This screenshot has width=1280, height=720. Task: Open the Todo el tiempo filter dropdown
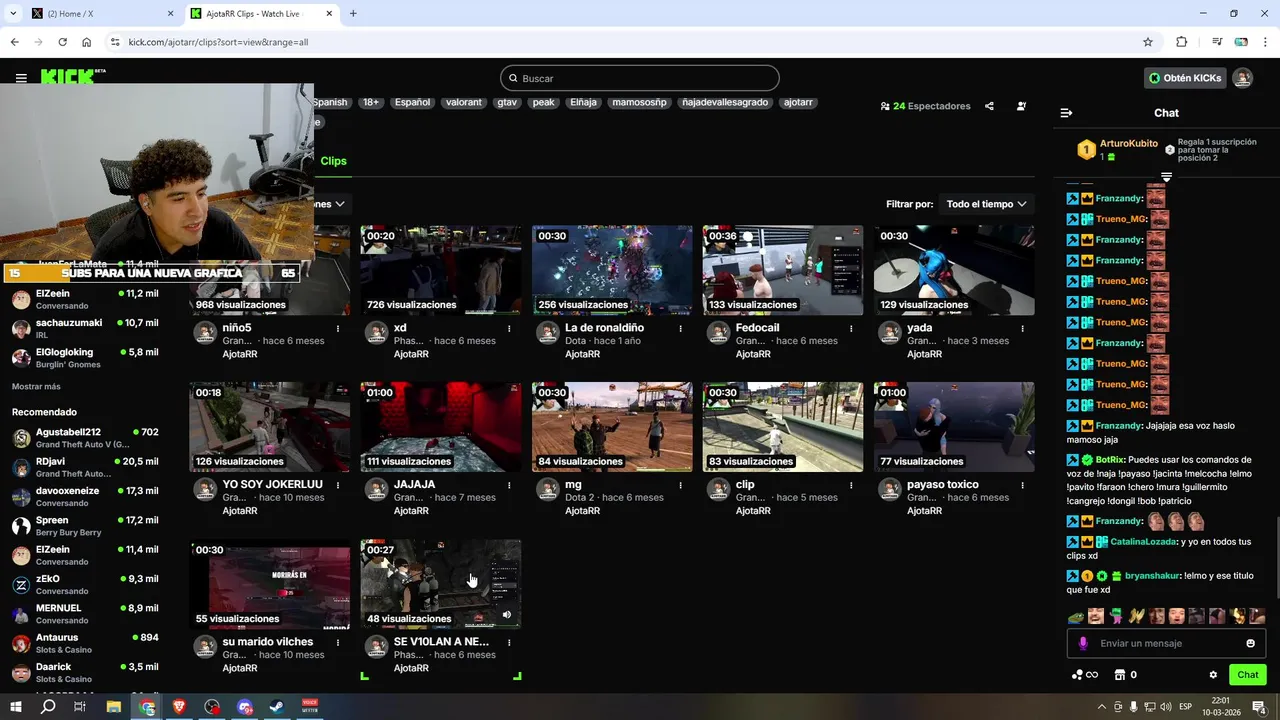point(987,204)
